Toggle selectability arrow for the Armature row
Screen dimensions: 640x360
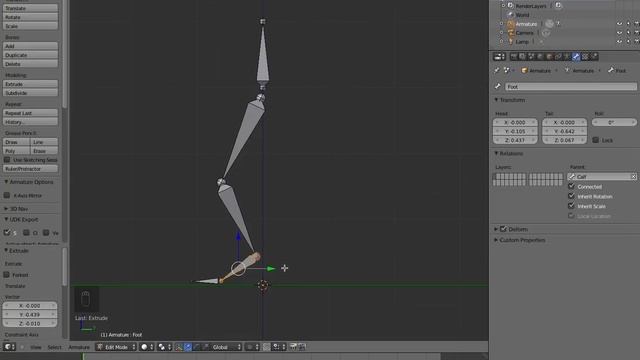(628, 24)
